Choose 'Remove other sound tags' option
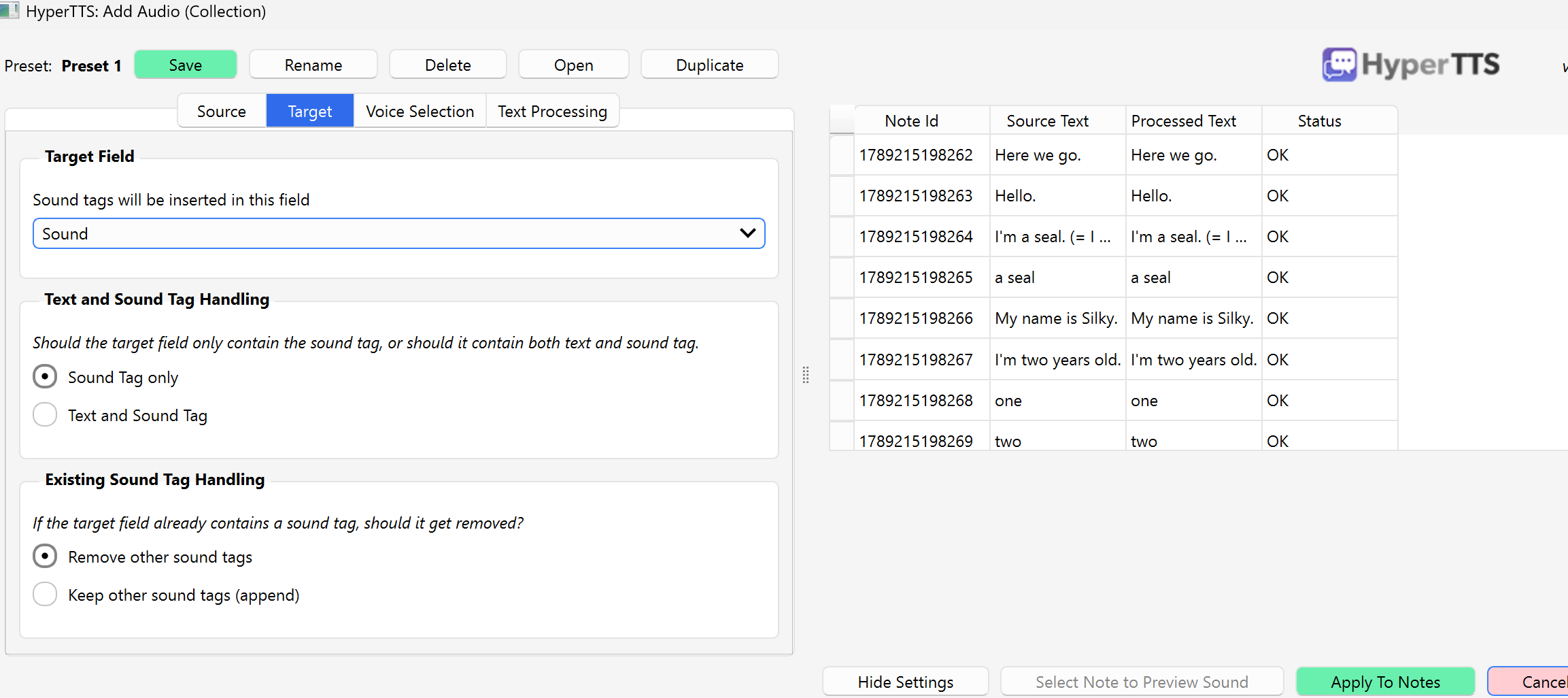This screenshot has width=1568, height=698. click(45, 556)
